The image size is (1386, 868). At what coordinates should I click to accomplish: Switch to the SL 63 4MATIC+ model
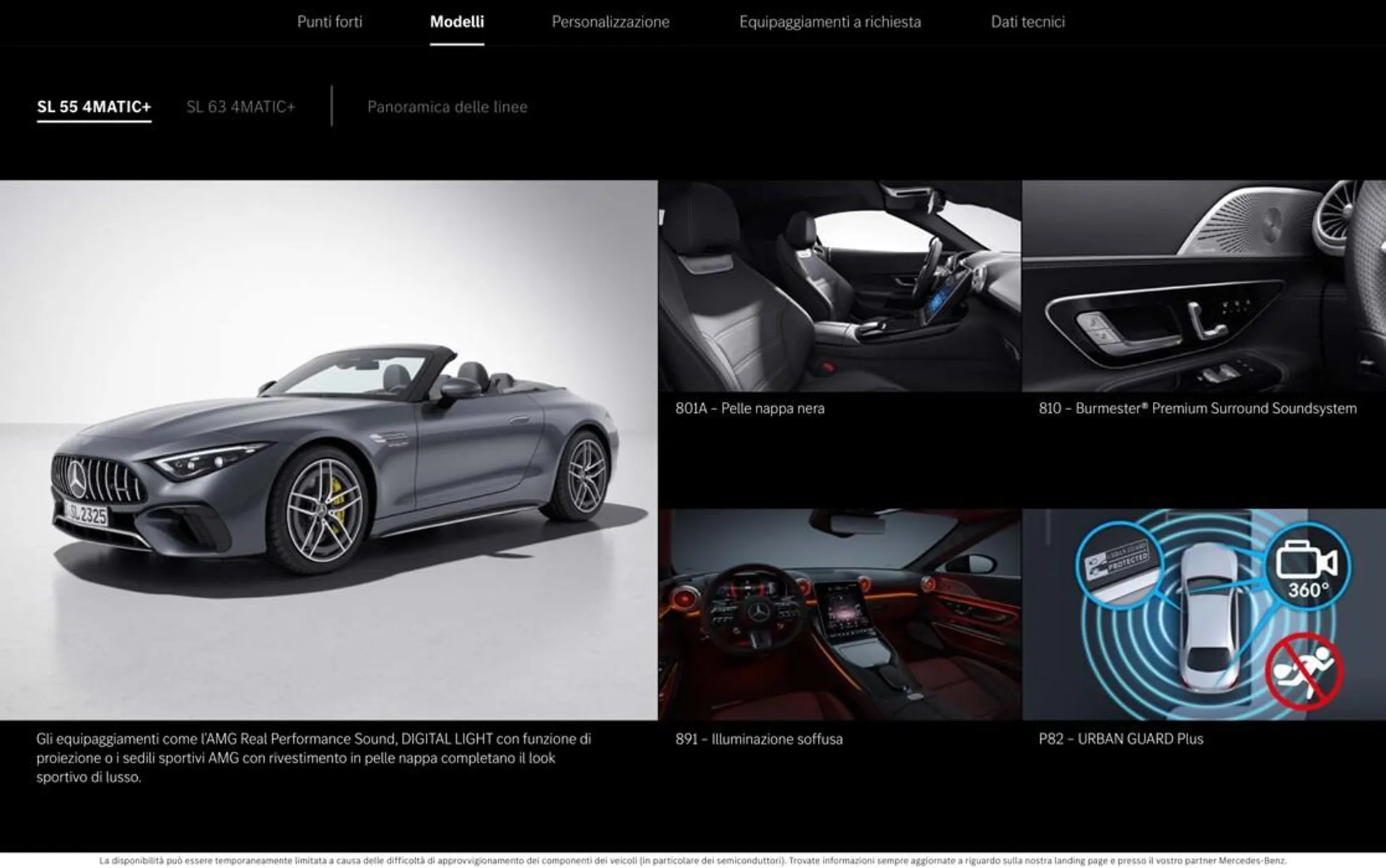tap(241, 107)
